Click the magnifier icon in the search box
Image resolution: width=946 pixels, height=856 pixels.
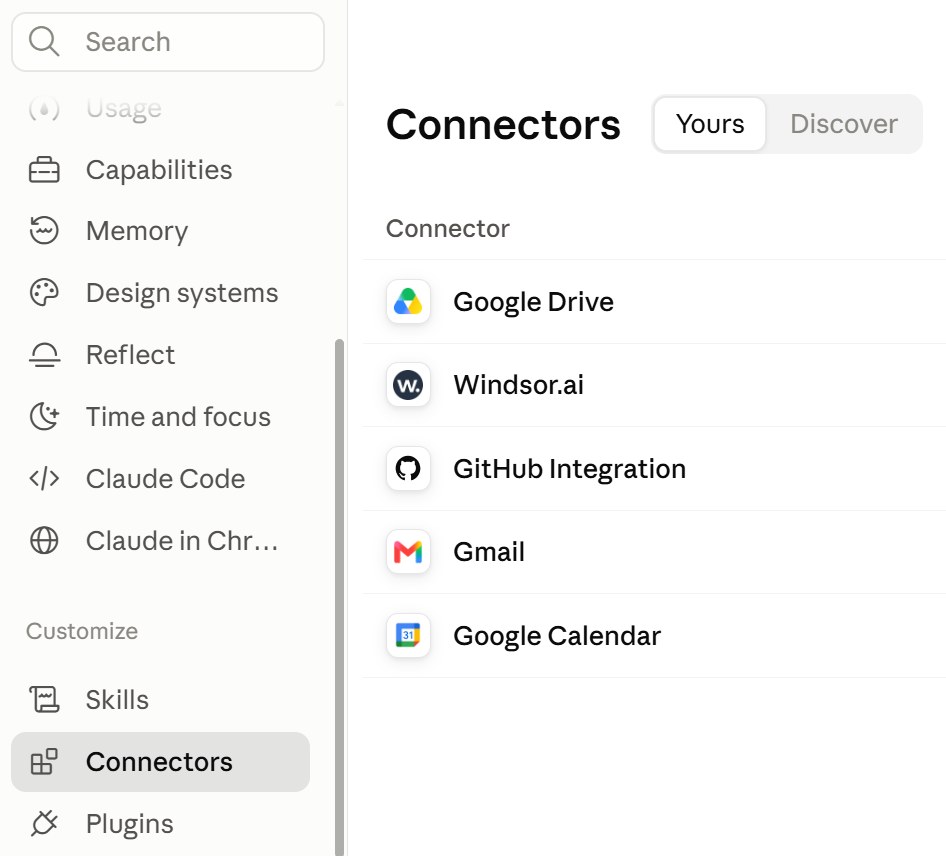(x=44, y=42)
